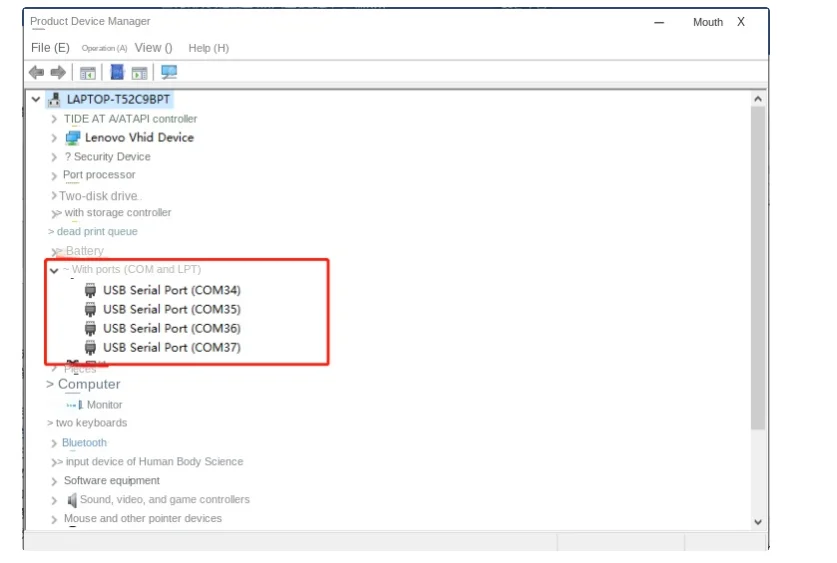Click the blue Properties toolbar icon
This screenshot has width=837, height=563.
pyautogui.click(x=117, y=72)
